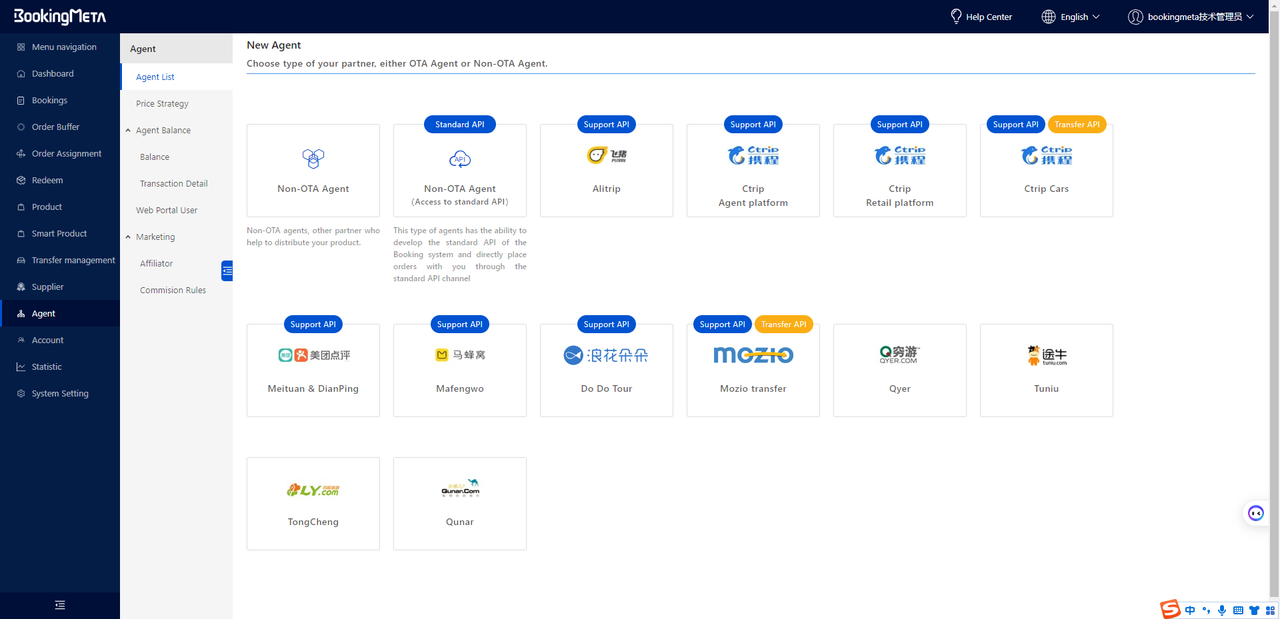
Task: Select the TongCheng agent card
Action: [x=313, y=503]
